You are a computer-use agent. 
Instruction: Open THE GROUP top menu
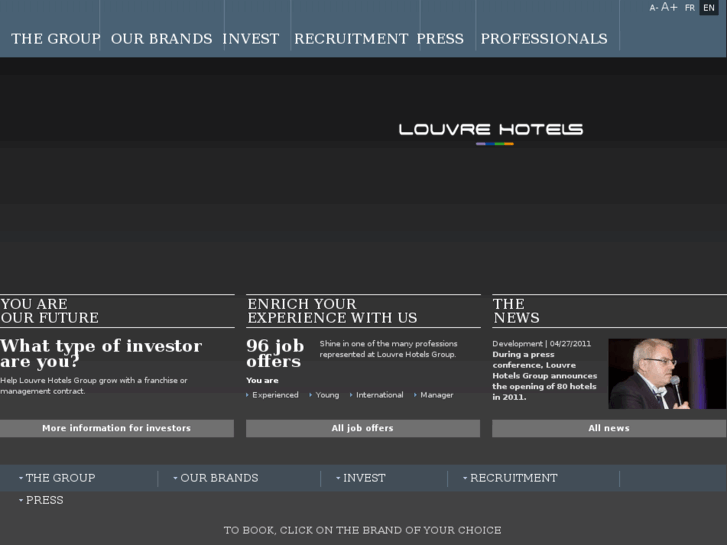click(x=56, y=38)
